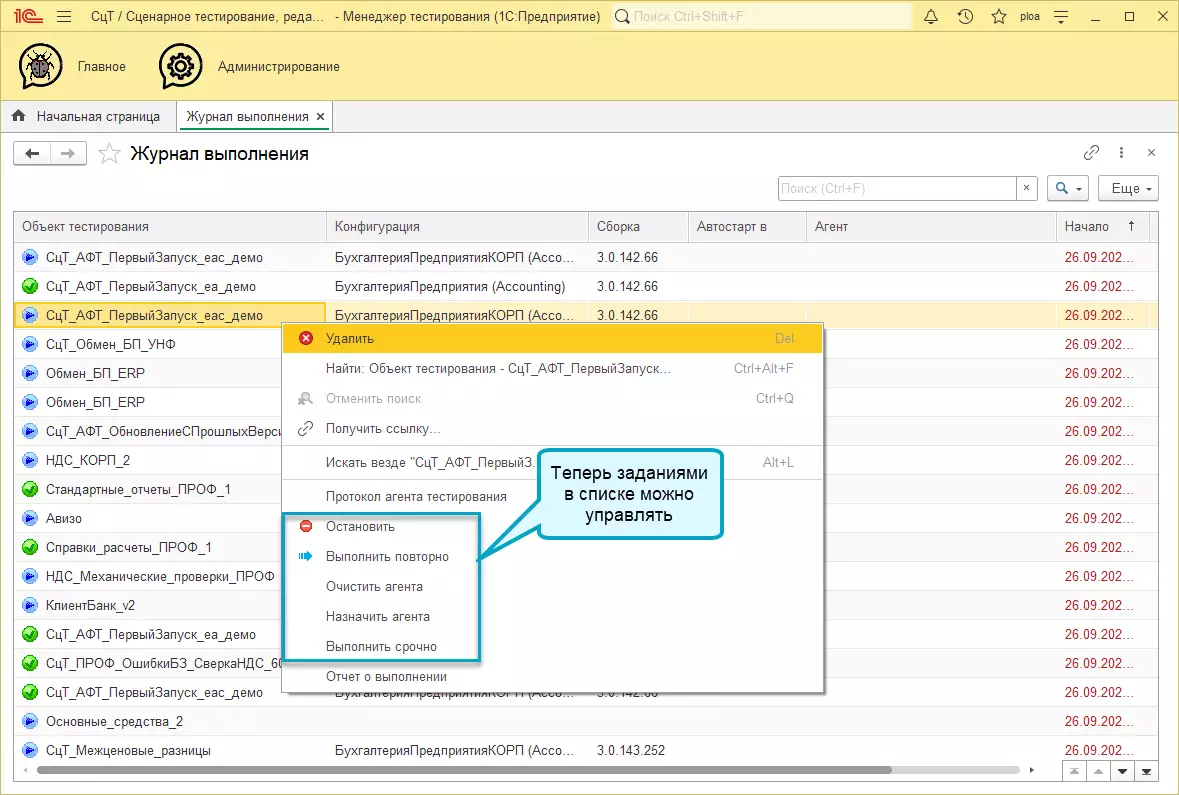Click the Поиск (Ctrl+F) list search field

[896, 188]
